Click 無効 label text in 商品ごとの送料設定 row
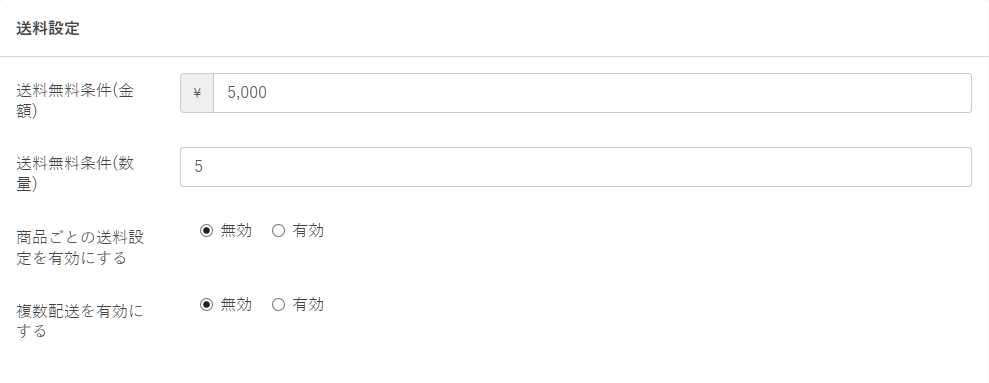Screen dimensions: 989x383 coord(236,231)
